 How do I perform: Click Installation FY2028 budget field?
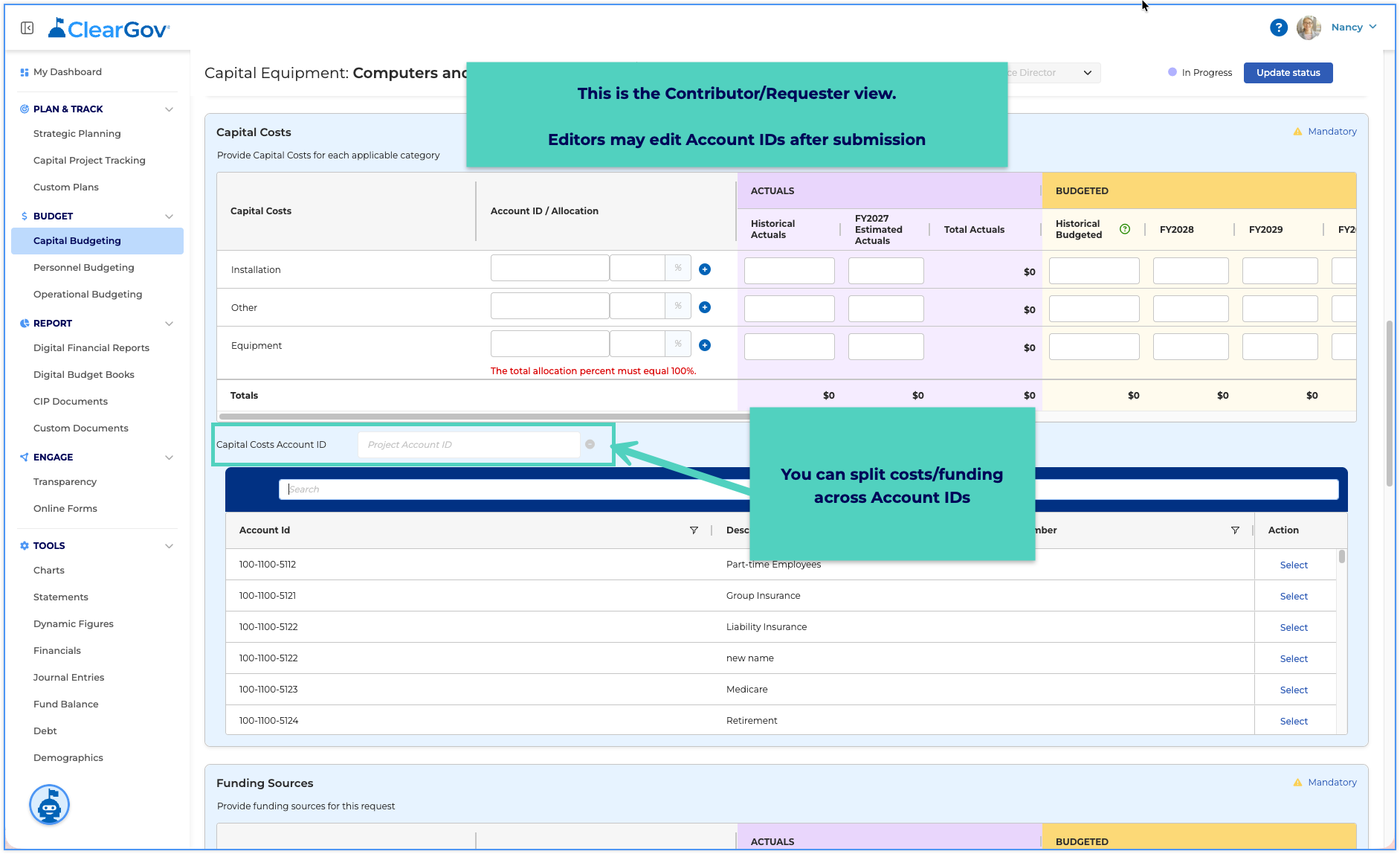pos(1191,271)
